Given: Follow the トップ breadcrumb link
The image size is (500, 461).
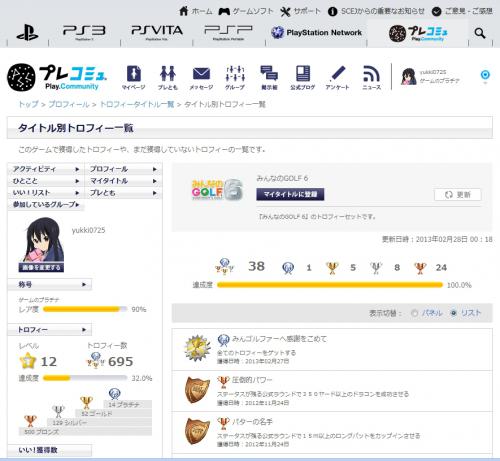Looking at the screenshot, I should pyautogui.click(x=28, y=104).
